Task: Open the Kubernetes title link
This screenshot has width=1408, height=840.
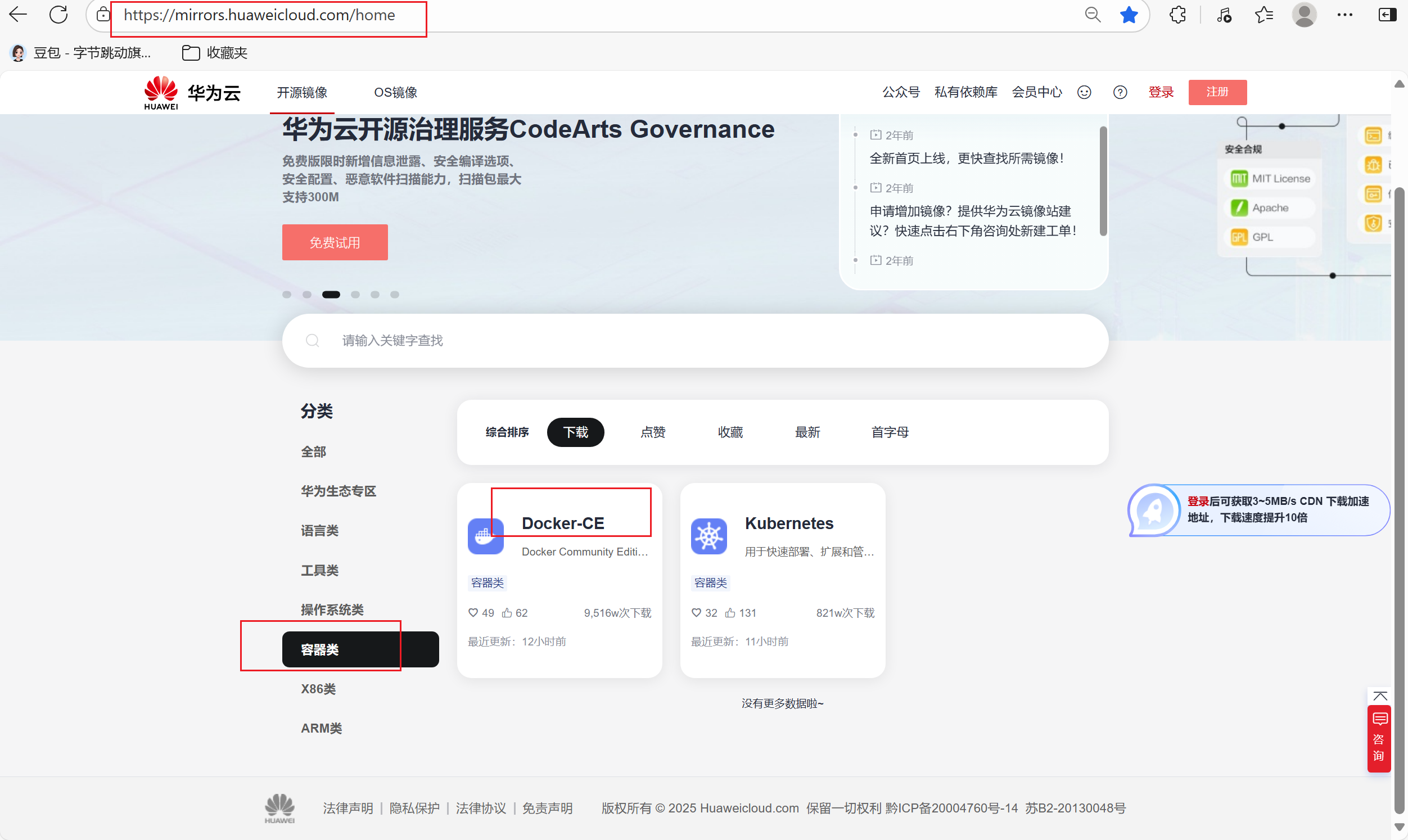Action: [789, 523]
